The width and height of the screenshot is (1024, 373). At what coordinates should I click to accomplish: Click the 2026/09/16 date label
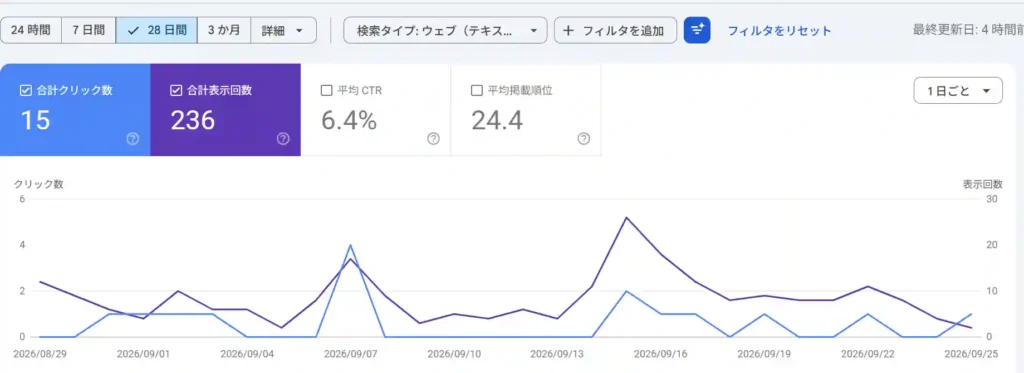click(x=661, y=353)
